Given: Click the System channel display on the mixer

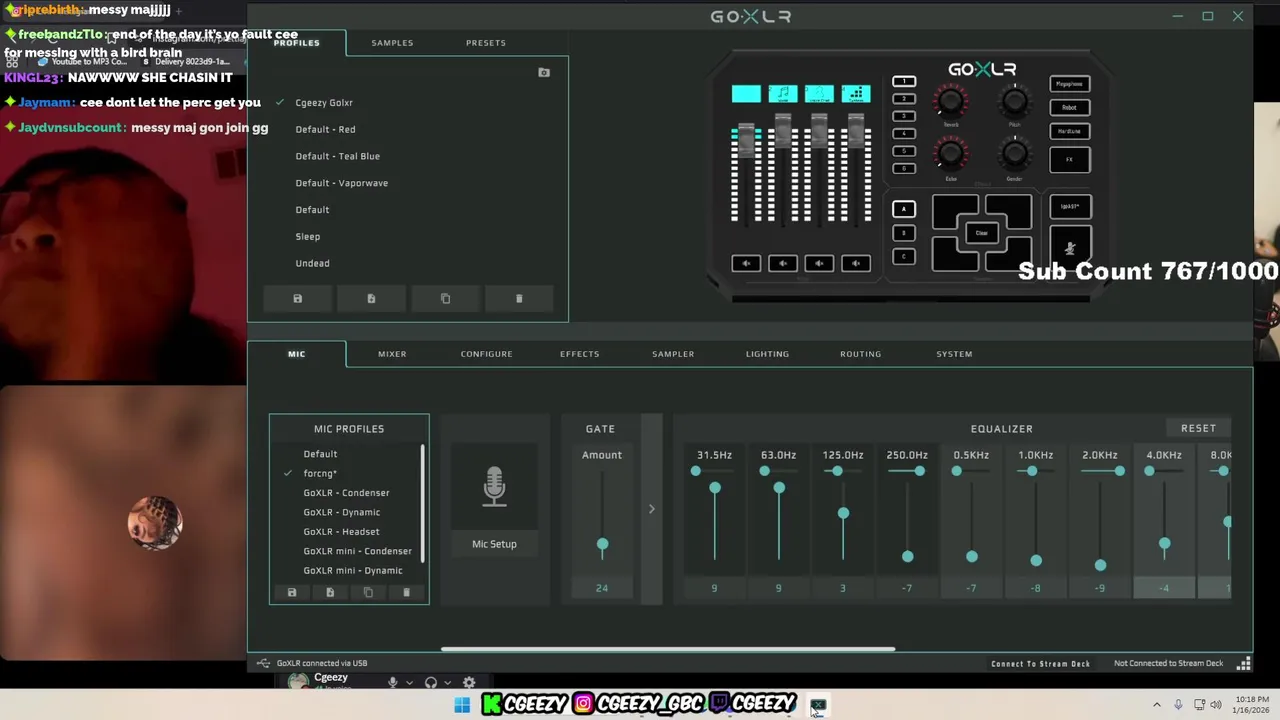Looking at the screenshot, I should coord(856,94).
